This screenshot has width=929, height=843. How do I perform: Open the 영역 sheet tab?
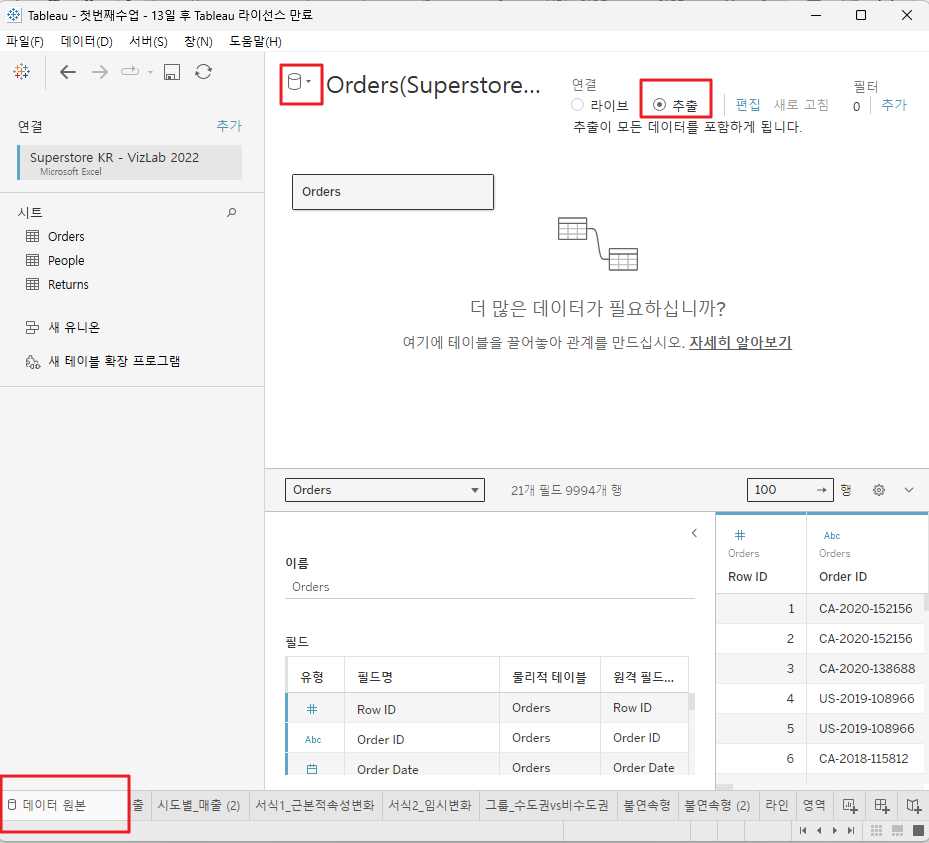[813, 805]
